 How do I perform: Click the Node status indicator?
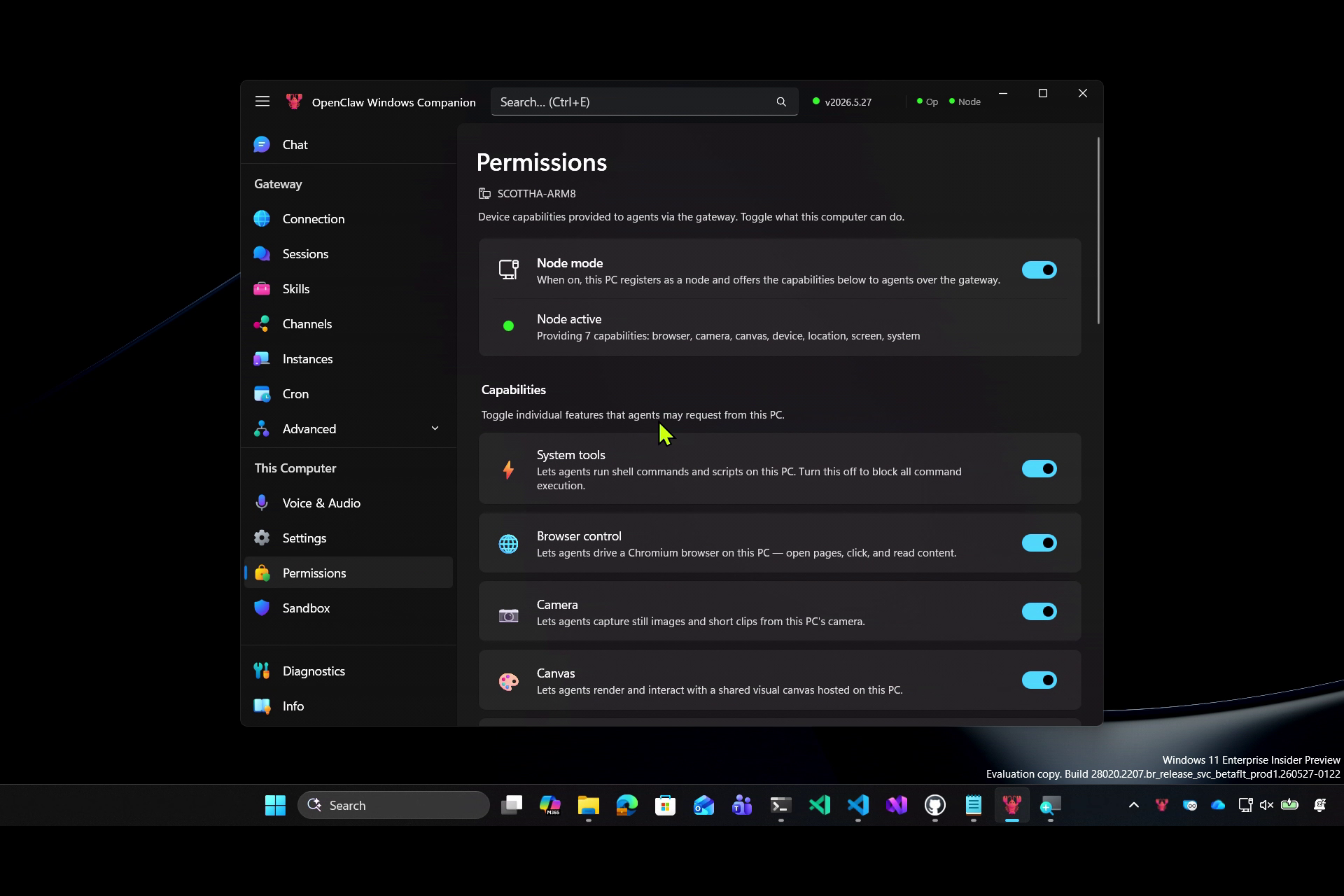click(965, 101)
